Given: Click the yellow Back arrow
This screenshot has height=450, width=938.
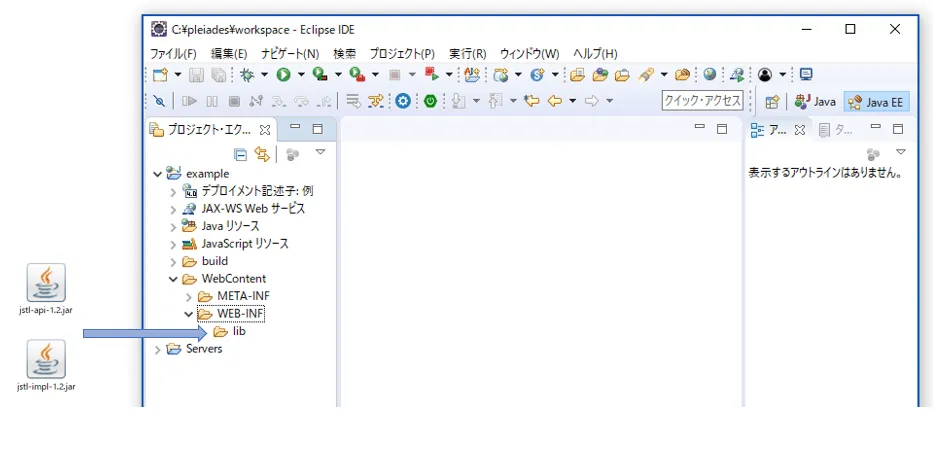Looking at the screenshot, I should click(555, 101).
